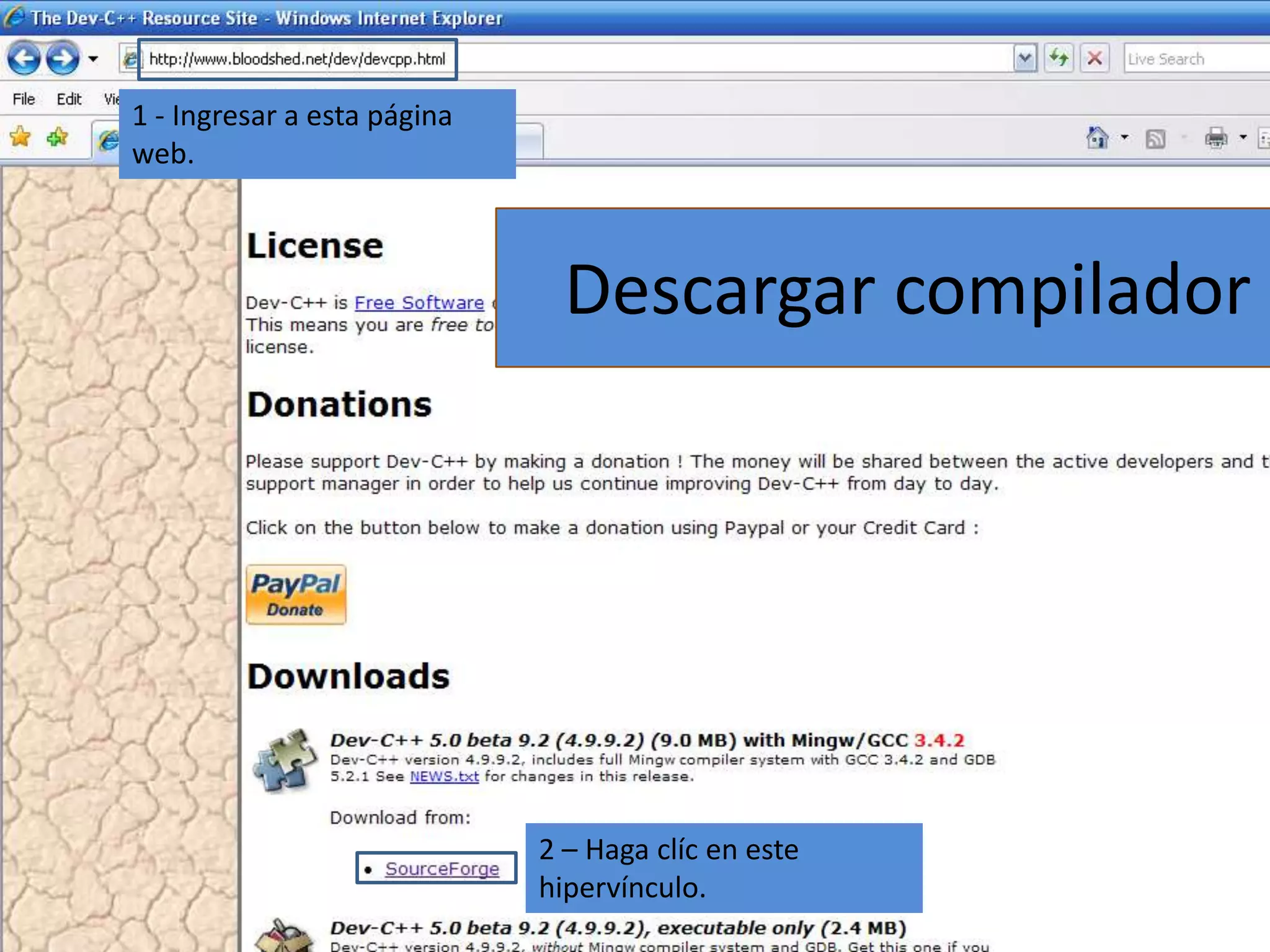This screenshot has width=1270, height=952.
Task: Click the Print icon
Action: pos(1215,138)
